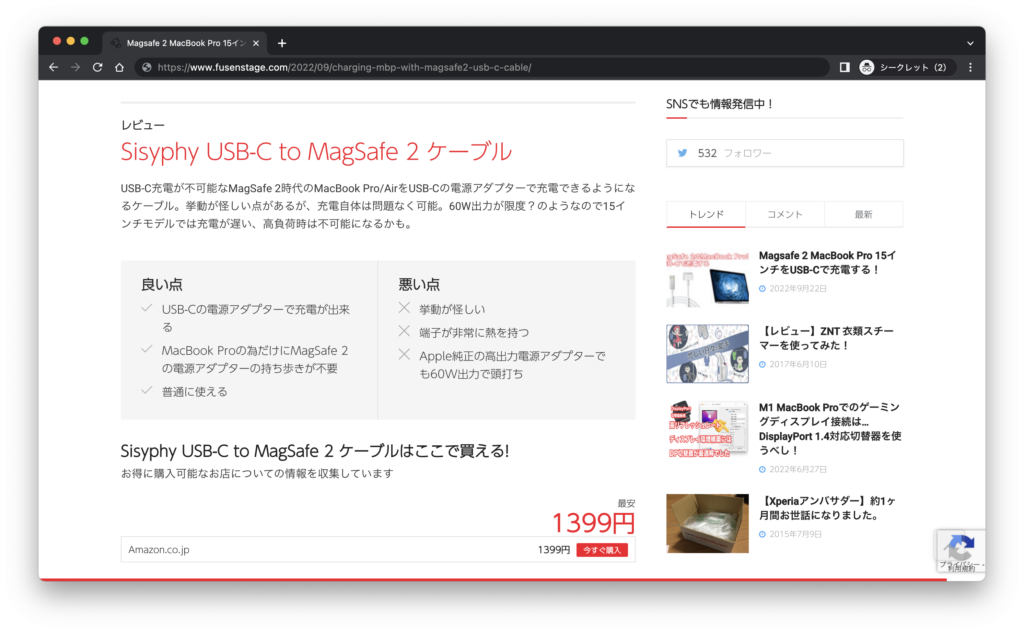Click the address bar URL field
This screenshot has width=1024, height=632.
point(482,67)
